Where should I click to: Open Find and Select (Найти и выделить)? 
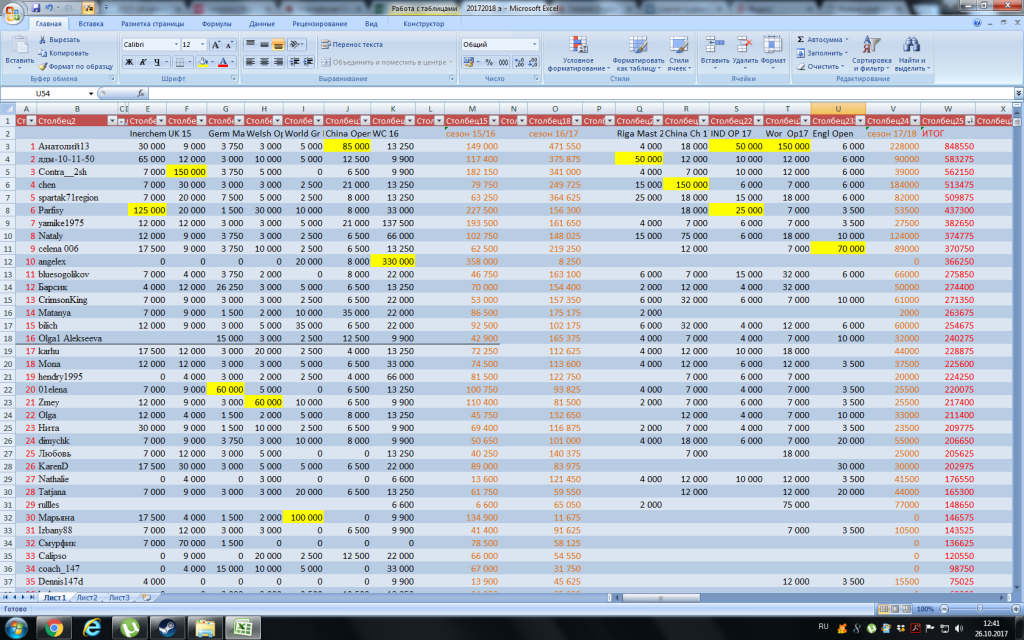coord(911,46)
